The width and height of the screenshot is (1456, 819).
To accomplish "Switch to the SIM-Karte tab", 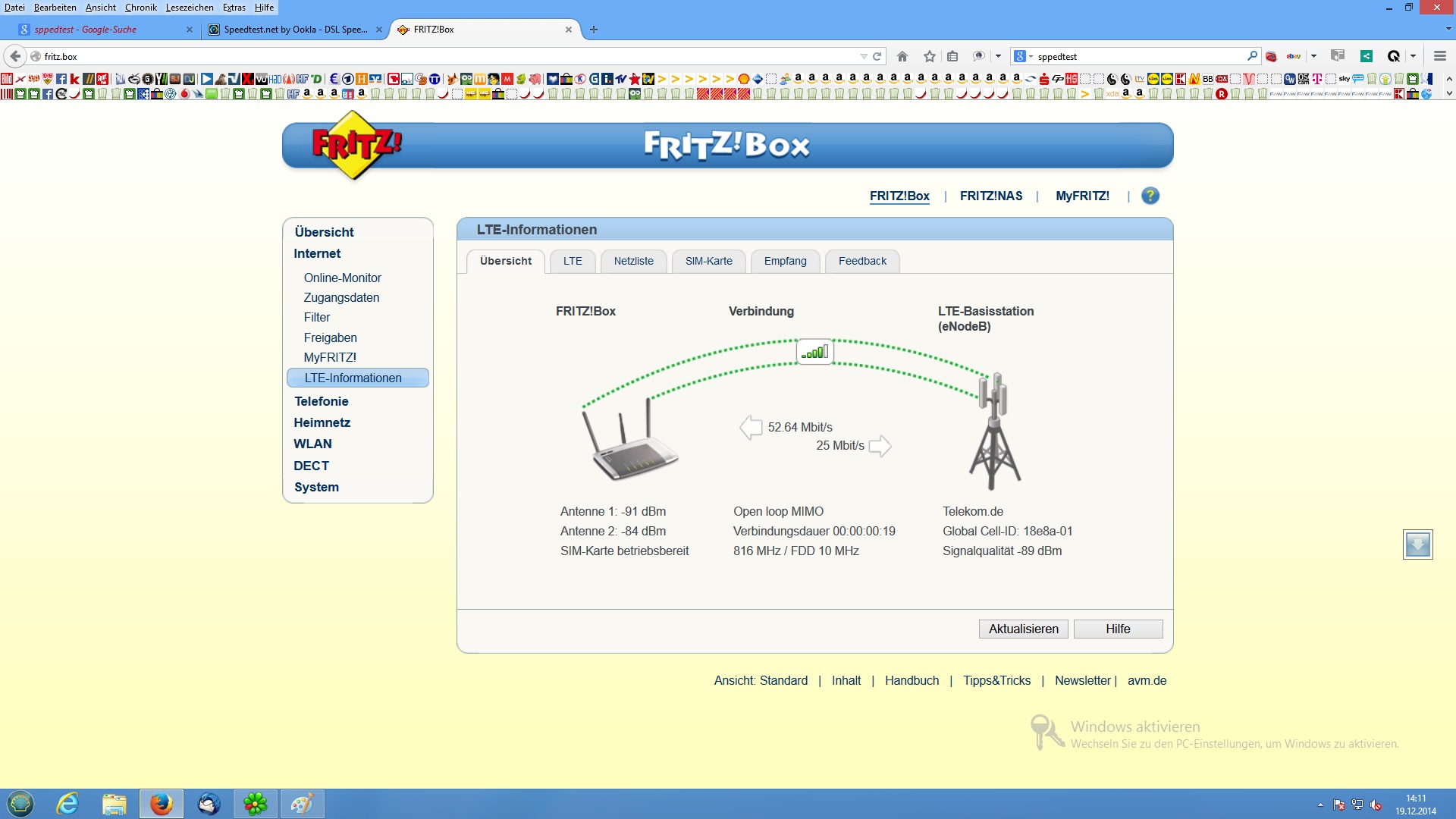I will click(x=708, y=261).
